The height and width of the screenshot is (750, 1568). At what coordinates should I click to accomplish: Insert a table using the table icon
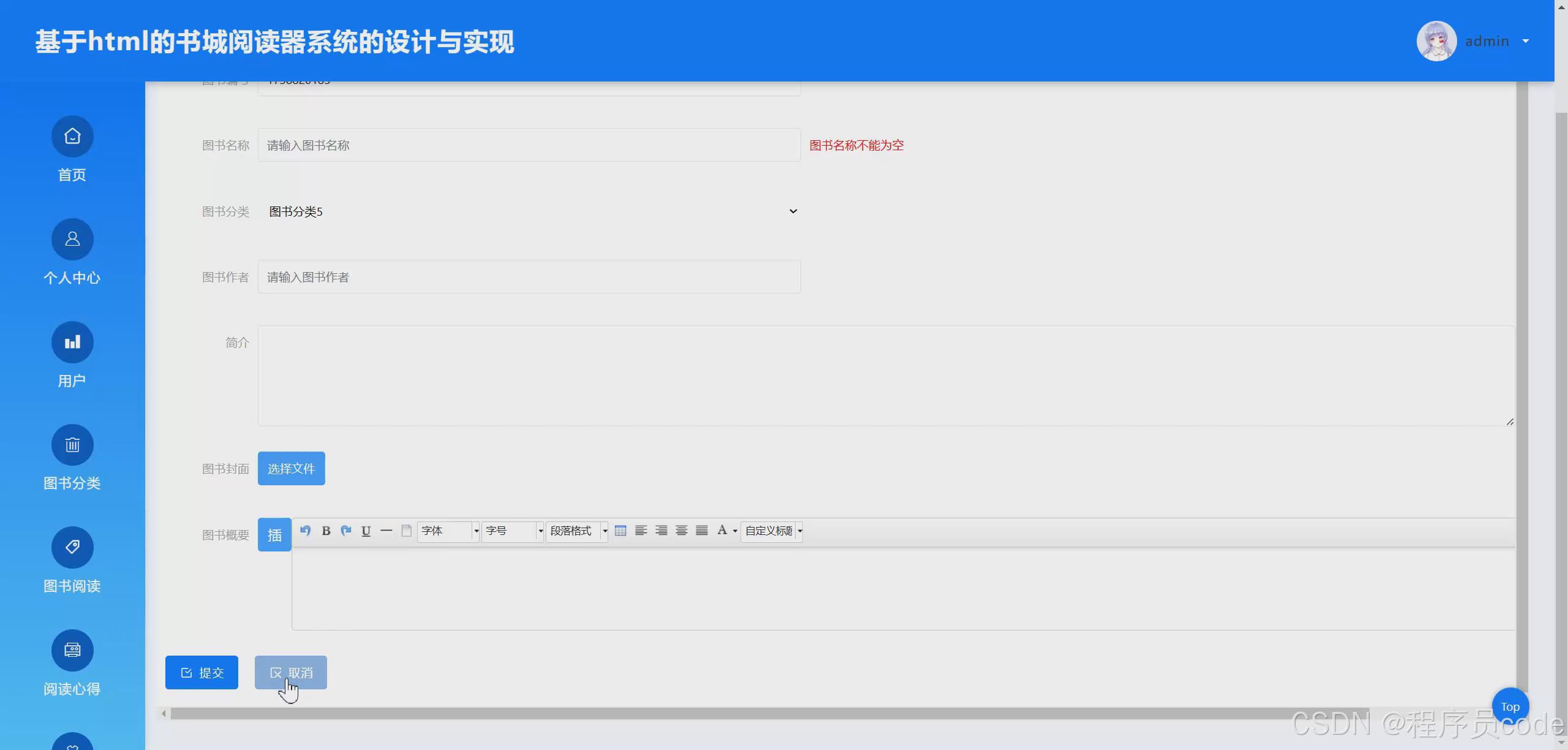(620, 531)
